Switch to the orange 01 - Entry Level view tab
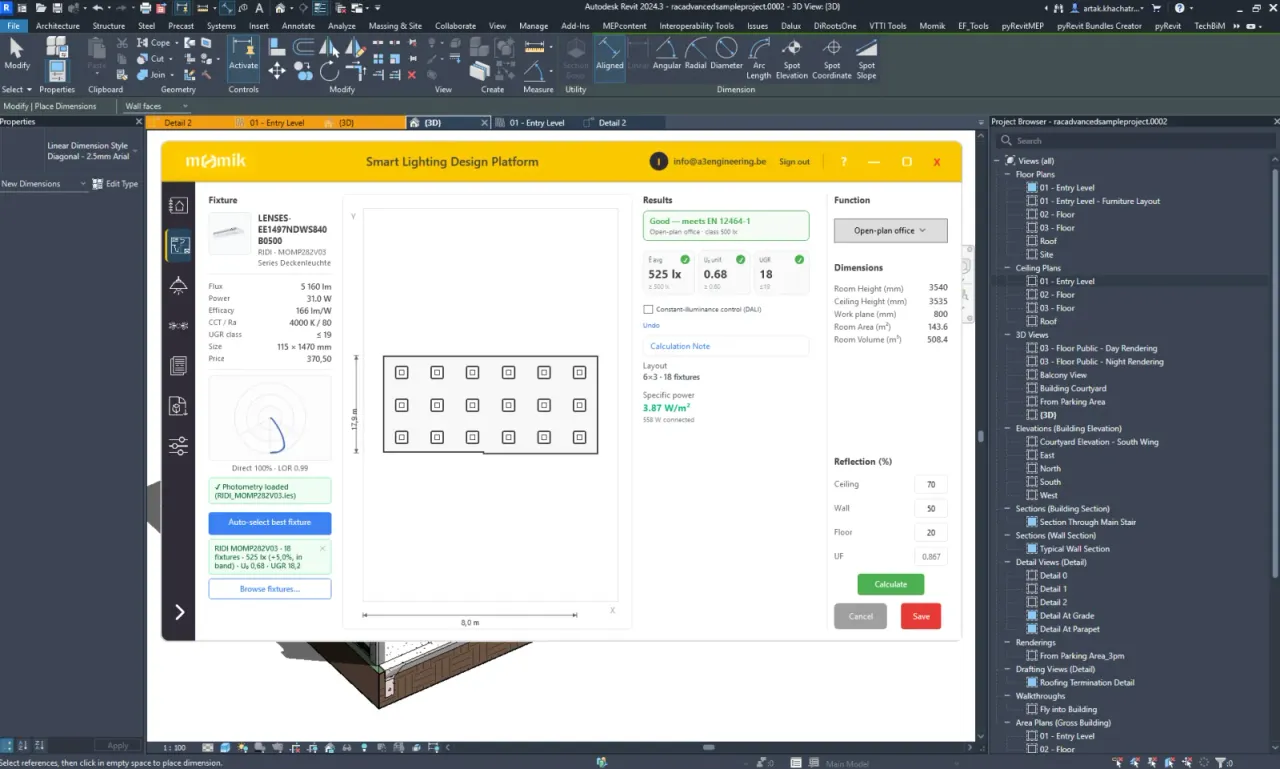 [277, 123]
